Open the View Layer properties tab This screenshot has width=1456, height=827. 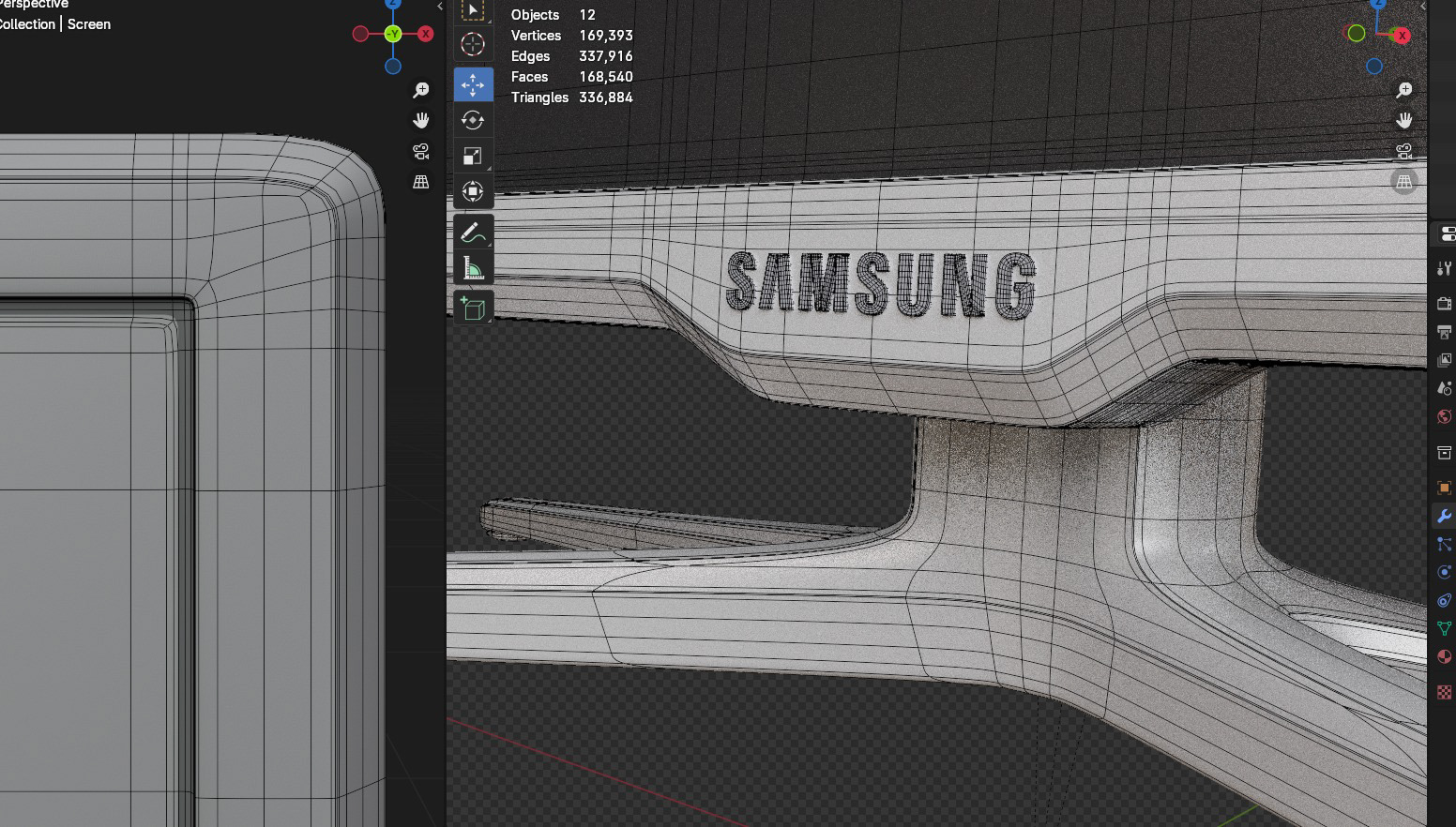pyautogui.click(x=1444, y=360)
